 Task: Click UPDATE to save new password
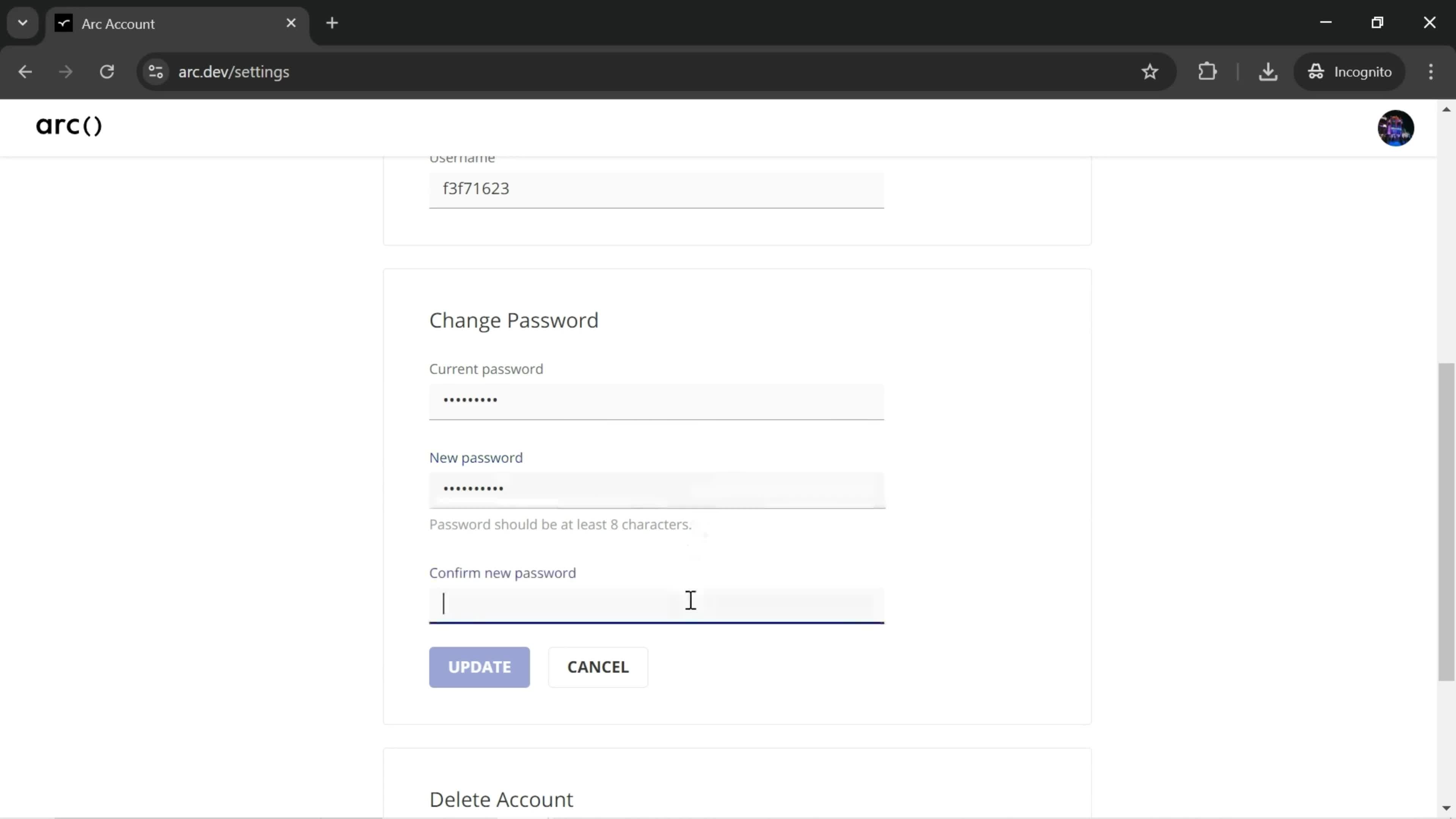pos(479,667)
